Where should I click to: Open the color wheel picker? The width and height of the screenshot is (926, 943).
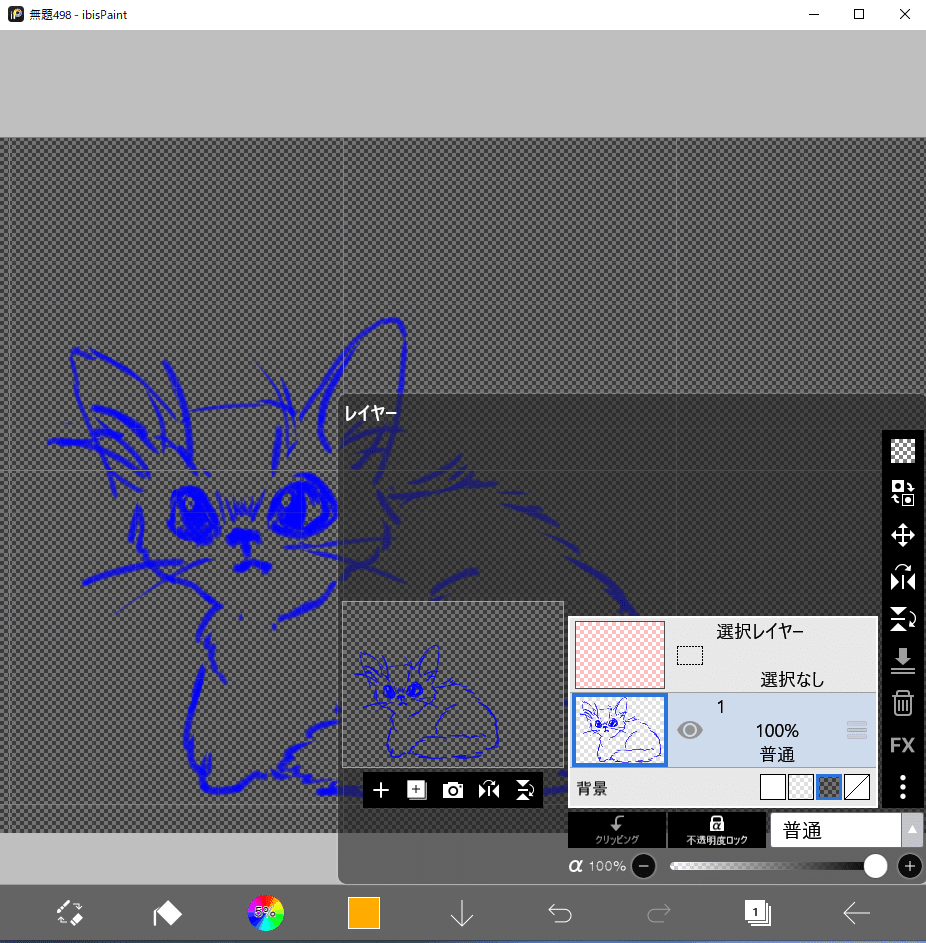265,913
